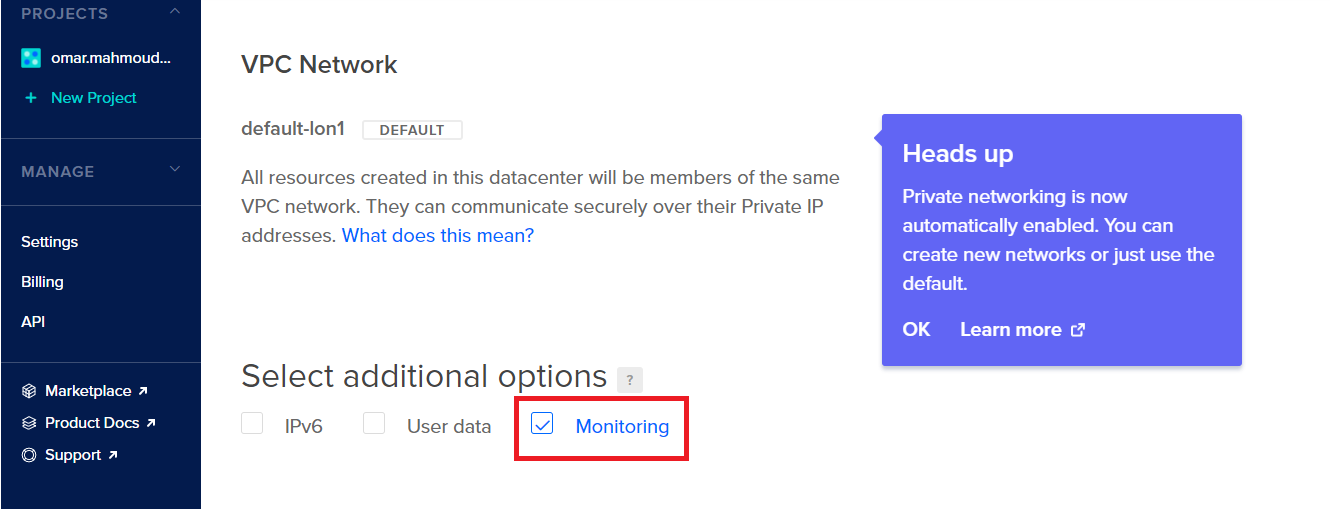Click the Product Docs stack icon
This screenshot has width=1330, height=509.
(x=29, y=423)
